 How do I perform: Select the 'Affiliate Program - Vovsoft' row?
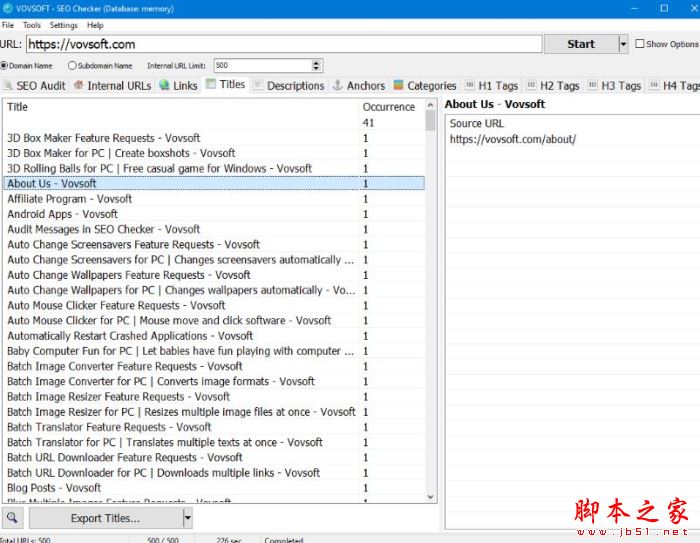coord(214,199)
